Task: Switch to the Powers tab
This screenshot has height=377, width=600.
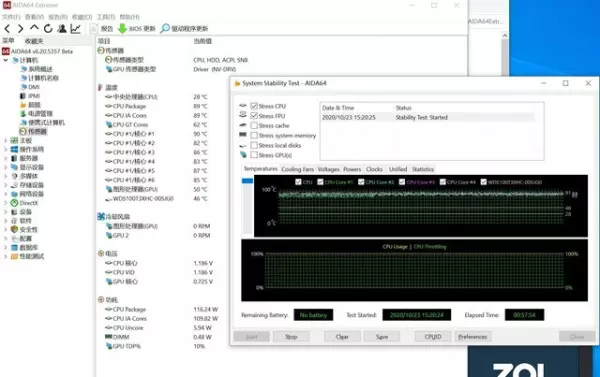Action: [352, 169]
